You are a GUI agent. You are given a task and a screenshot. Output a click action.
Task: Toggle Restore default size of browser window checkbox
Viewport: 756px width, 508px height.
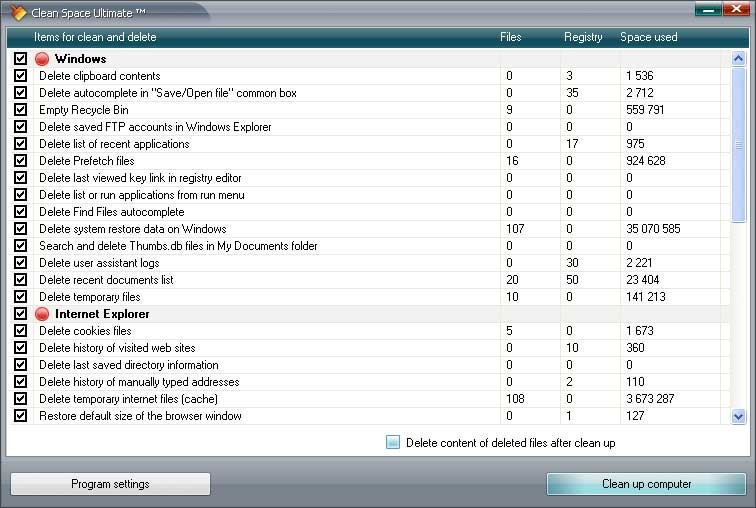click(20, 415)
